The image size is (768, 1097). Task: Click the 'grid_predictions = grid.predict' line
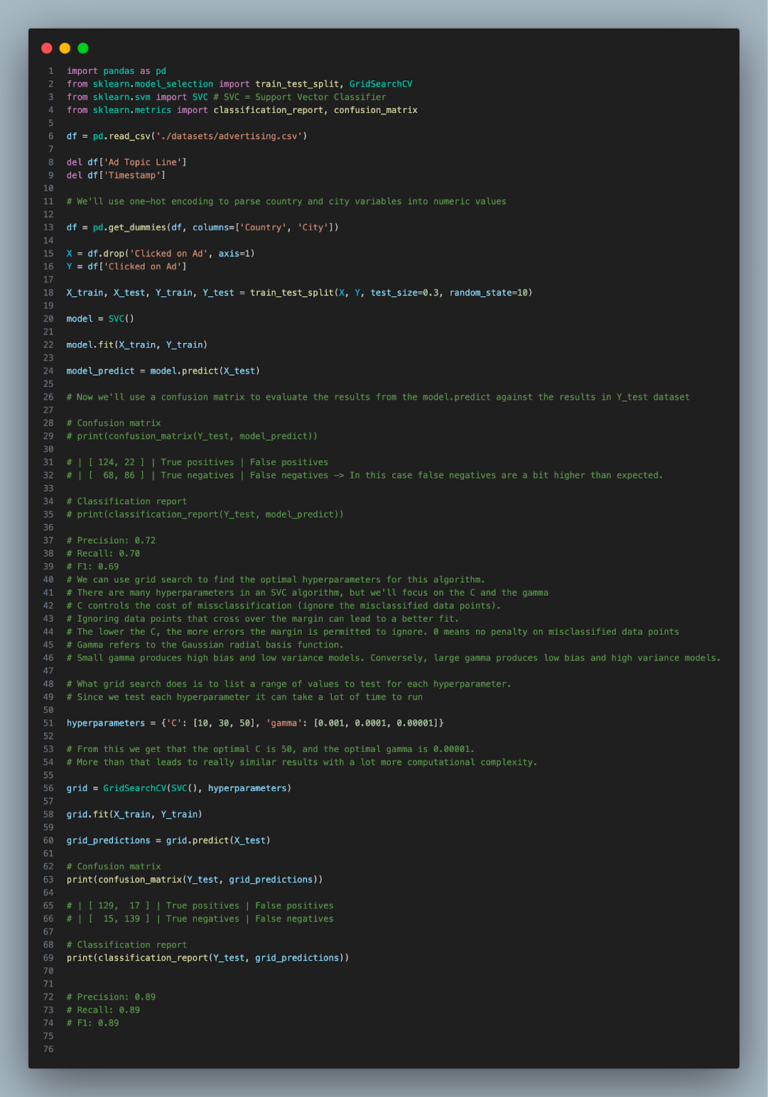pyautogui.click(x=168, y=840)
